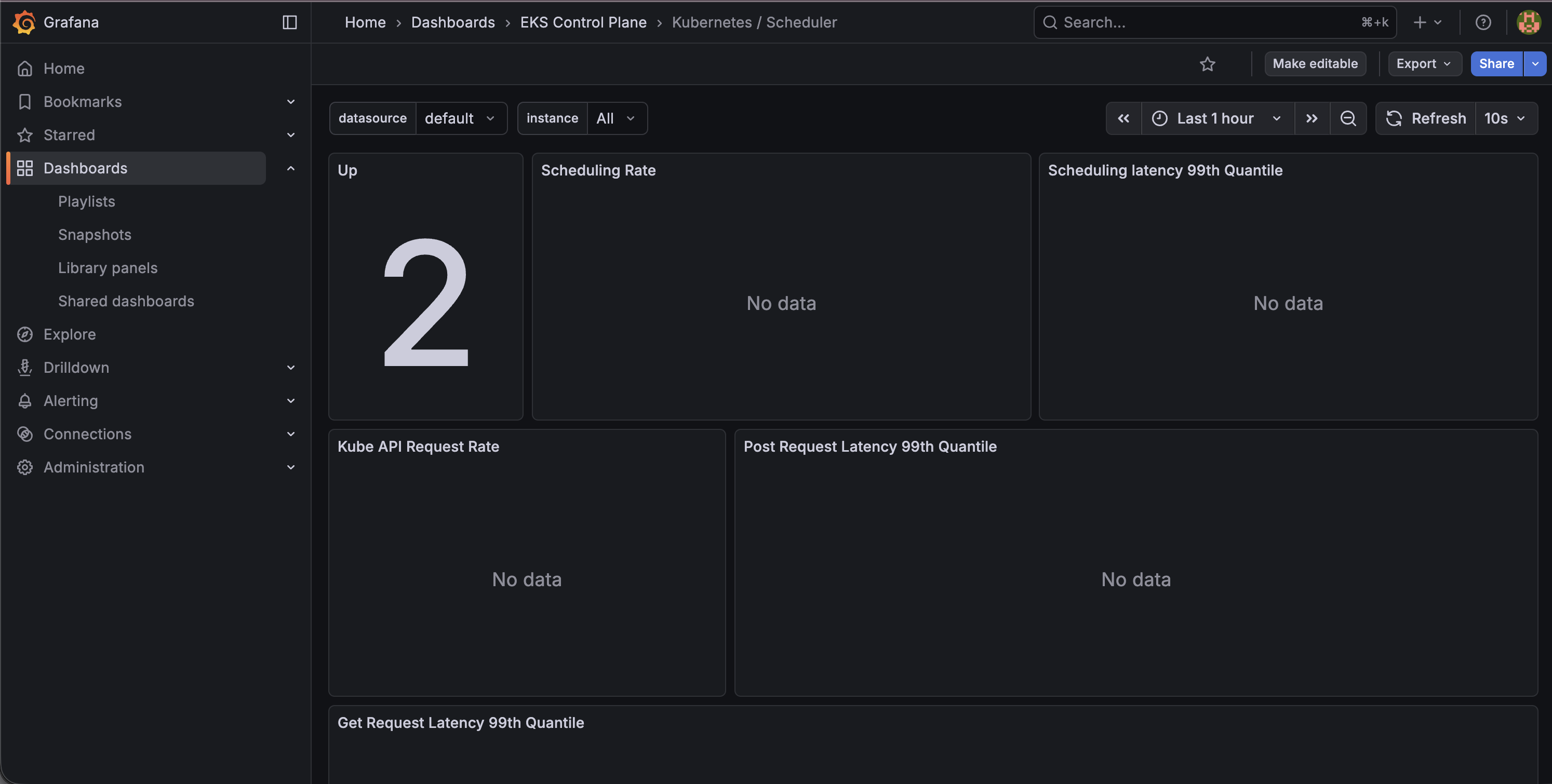Click the Refresh dashboard button
Image resolution: width=1552 pixels, height=784 pixels.
pyautogui.click(x=1426, y=118)
